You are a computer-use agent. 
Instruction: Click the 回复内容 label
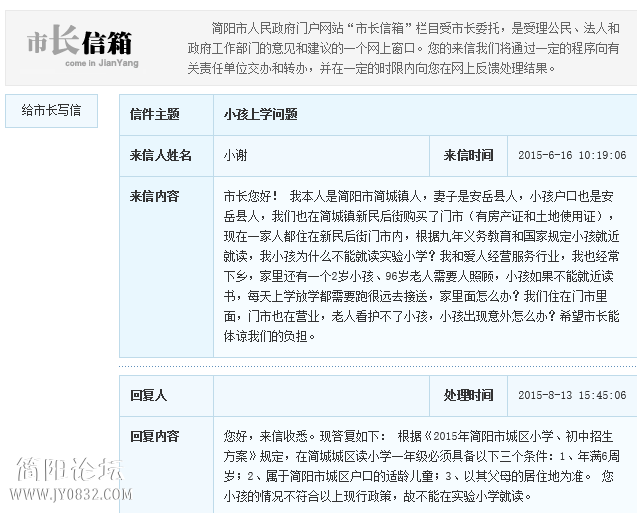(154, 437)
